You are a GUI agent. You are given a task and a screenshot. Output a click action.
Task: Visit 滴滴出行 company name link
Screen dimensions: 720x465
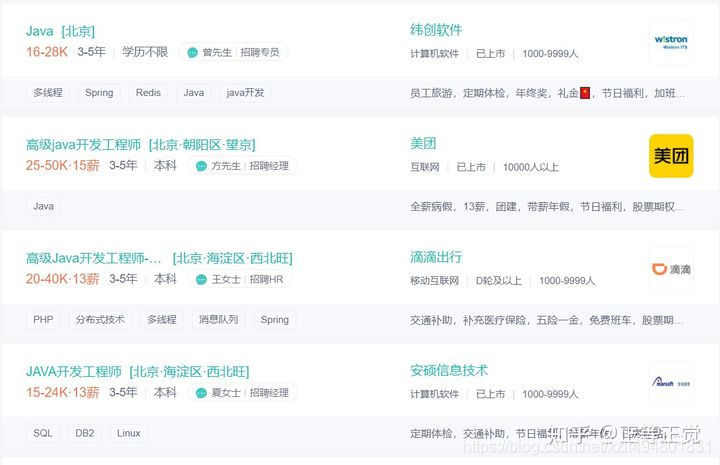pyautogui.click(x=436, y=257)
